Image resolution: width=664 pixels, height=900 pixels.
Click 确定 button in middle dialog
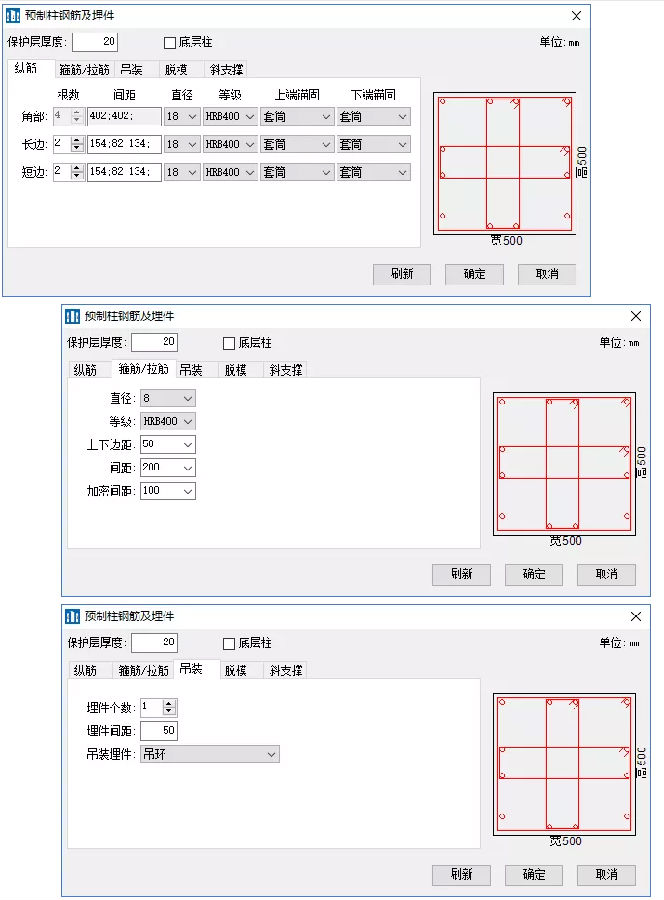point(533,574)
